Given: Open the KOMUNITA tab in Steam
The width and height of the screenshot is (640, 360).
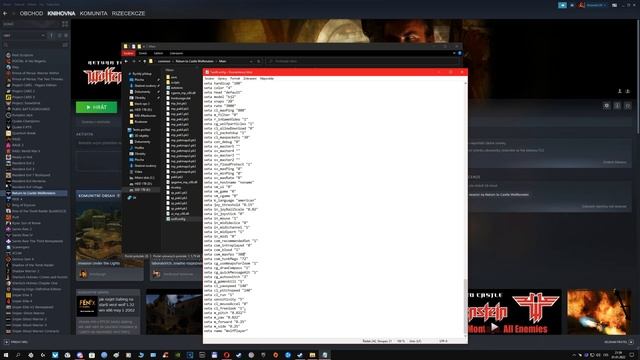Looking at the screenshot, I should click(x=93, y=13).
